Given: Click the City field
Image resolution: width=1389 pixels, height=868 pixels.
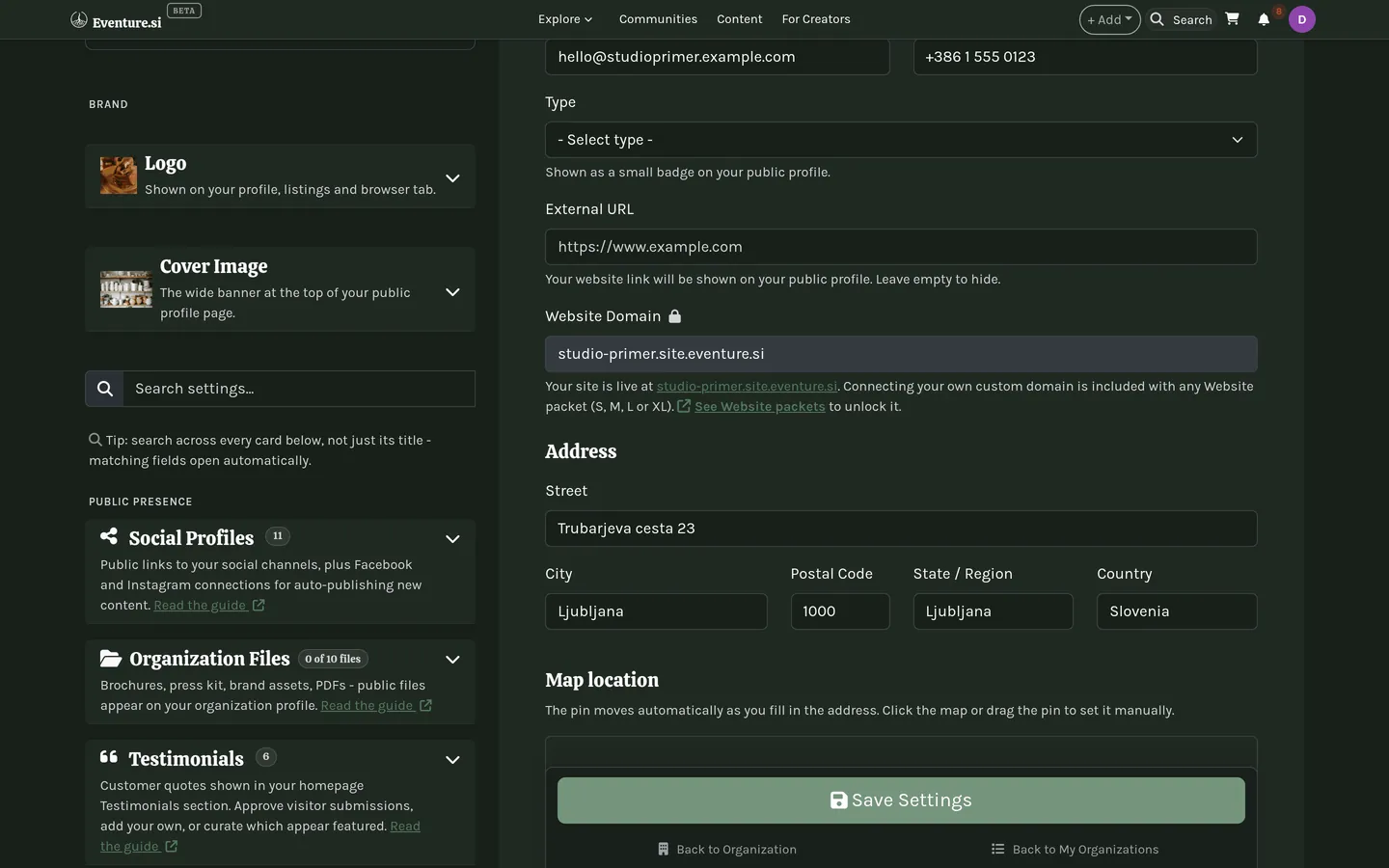Looking at the screenshot, I should tap(656, 611).
